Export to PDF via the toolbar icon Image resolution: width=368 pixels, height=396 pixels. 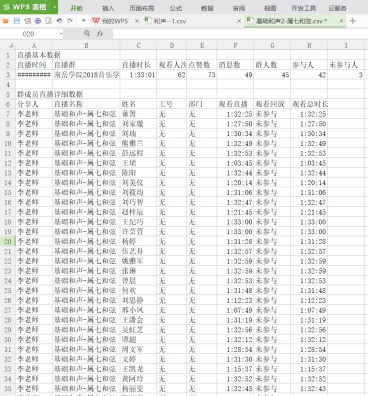click(27, 21)
